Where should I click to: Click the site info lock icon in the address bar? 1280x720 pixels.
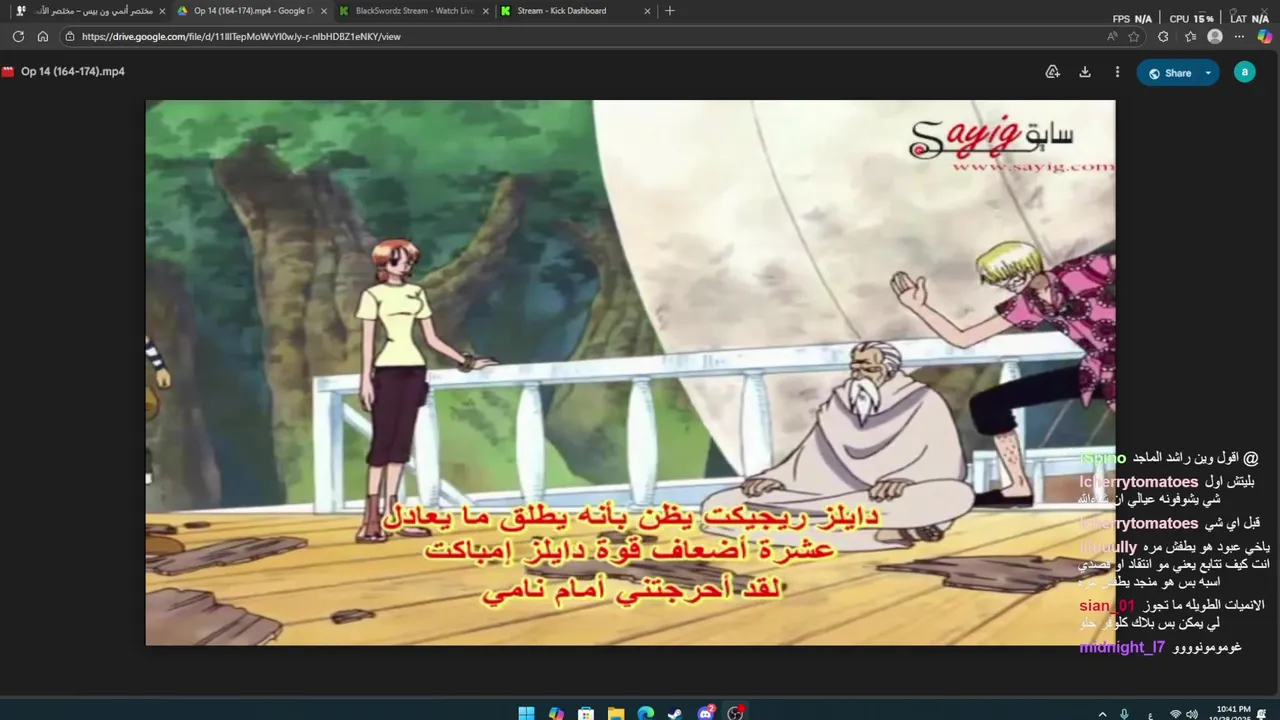69,36
